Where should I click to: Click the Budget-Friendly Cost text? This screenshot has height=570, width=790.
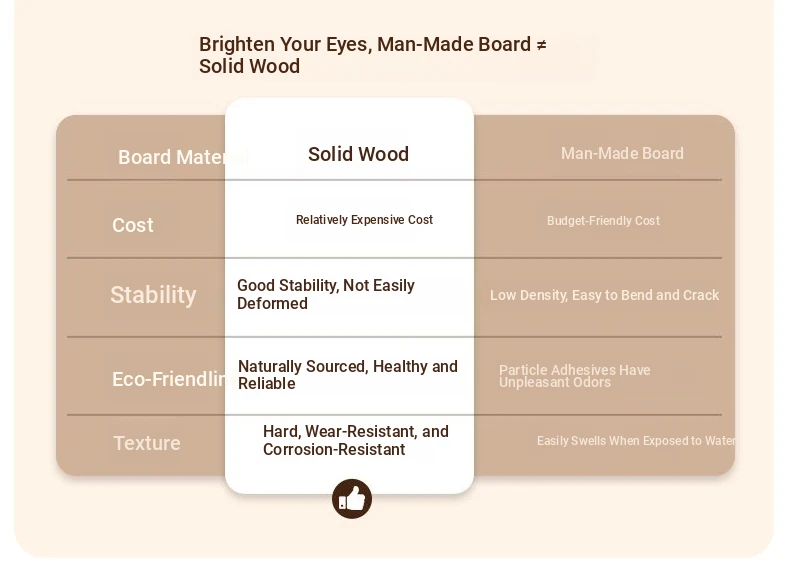[x=603, y=221]
